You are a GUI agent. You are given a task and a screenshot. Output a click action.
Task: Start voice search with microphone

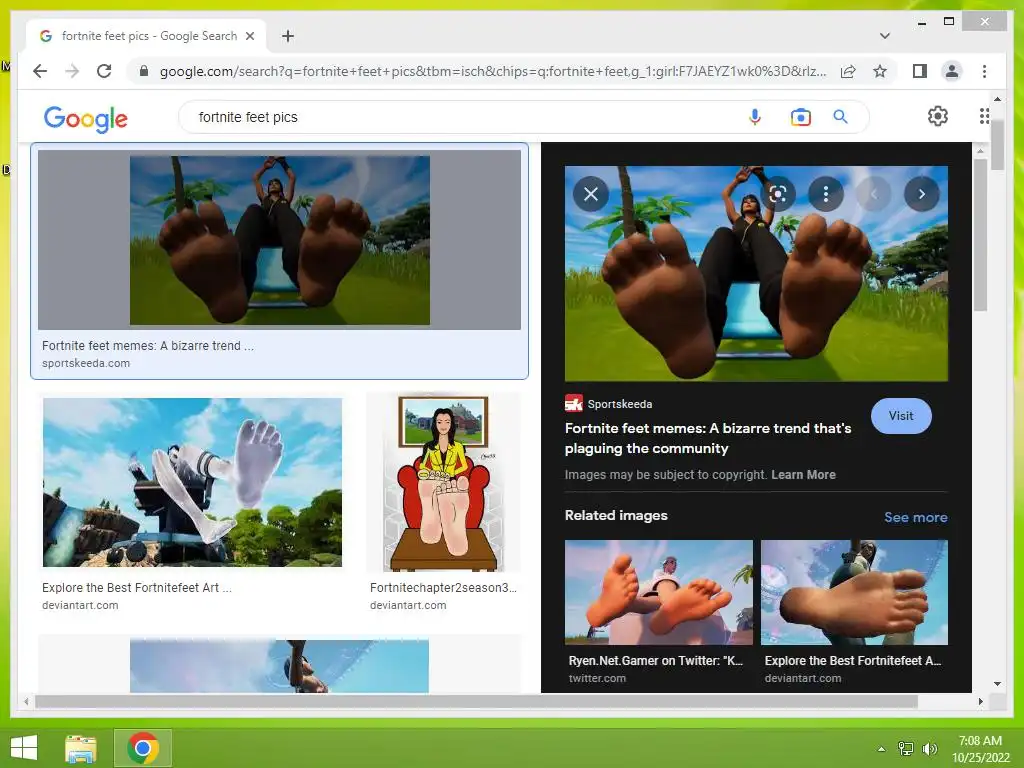[x=754, y=117]
